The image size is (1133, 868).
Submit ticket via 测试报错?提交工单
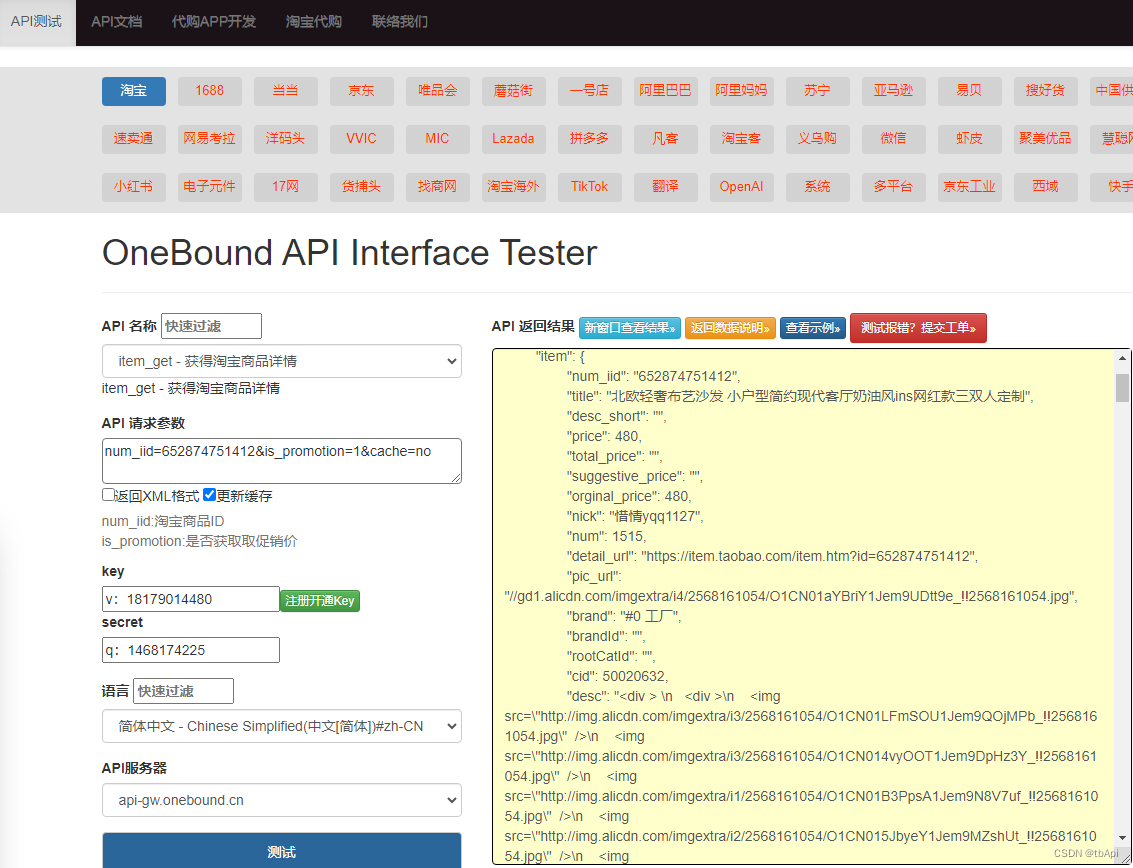pos(918,328)
